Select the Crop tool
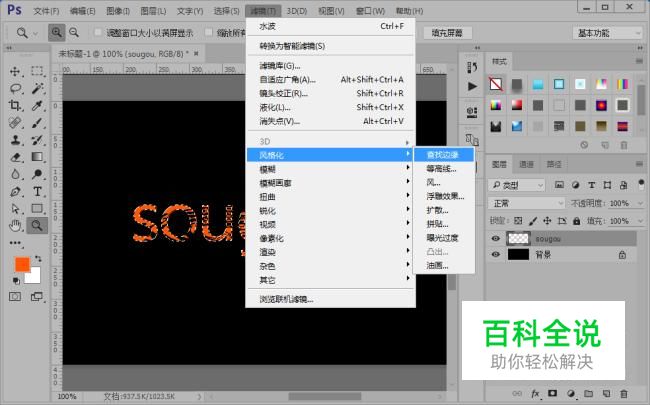The height and width of the screenshot is (405, 650). [15, 106]
